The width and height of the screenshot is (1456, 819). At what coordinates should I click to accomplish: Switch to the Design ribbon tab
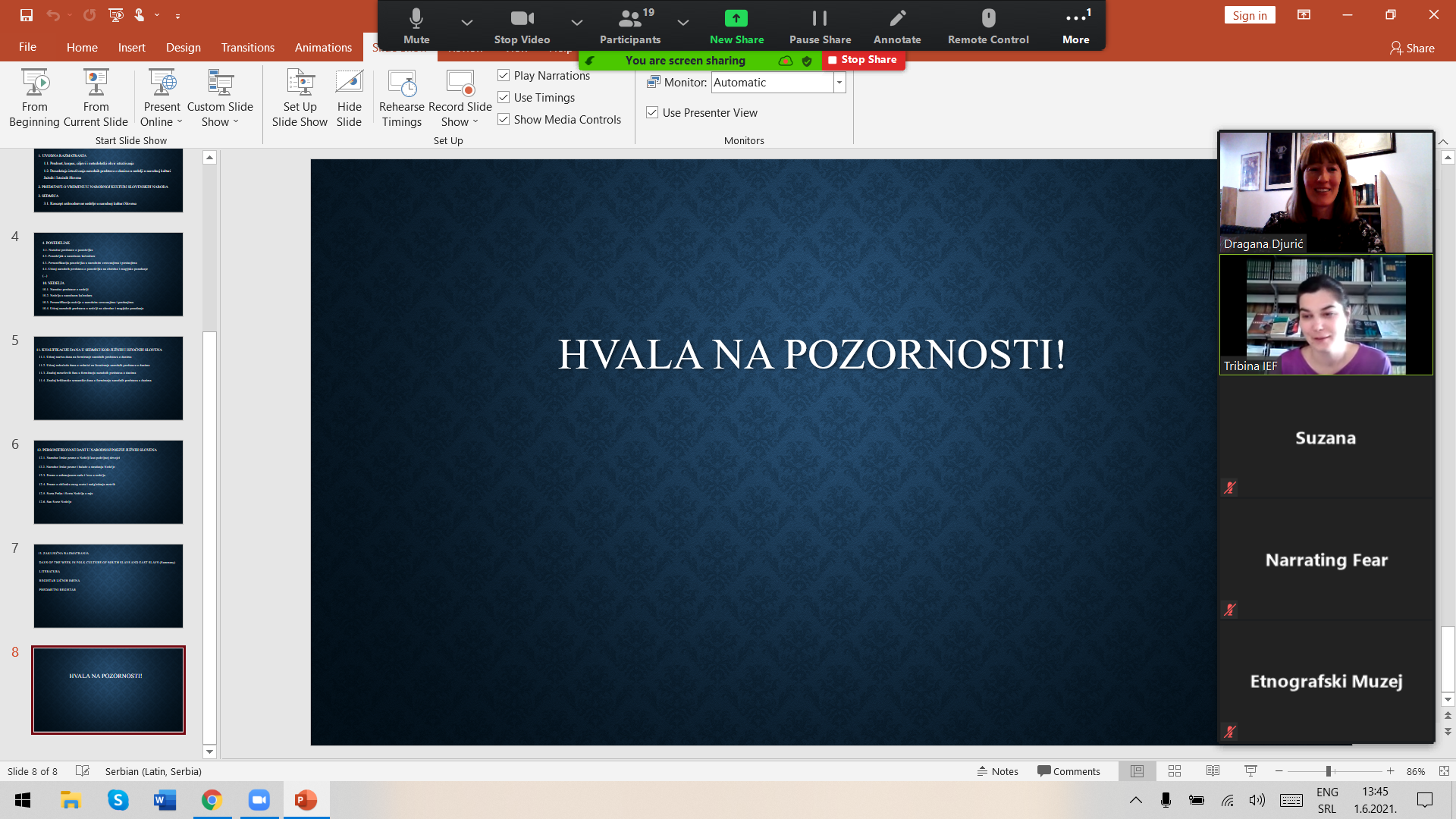click(x=184, y=47)
